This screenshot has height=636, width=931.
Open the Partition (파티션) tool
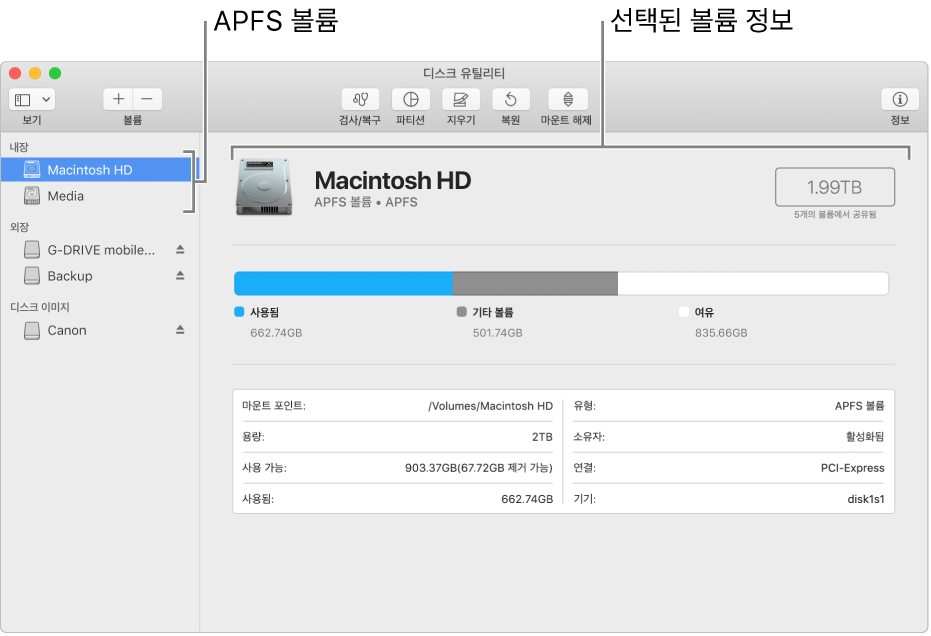[410, 99]
